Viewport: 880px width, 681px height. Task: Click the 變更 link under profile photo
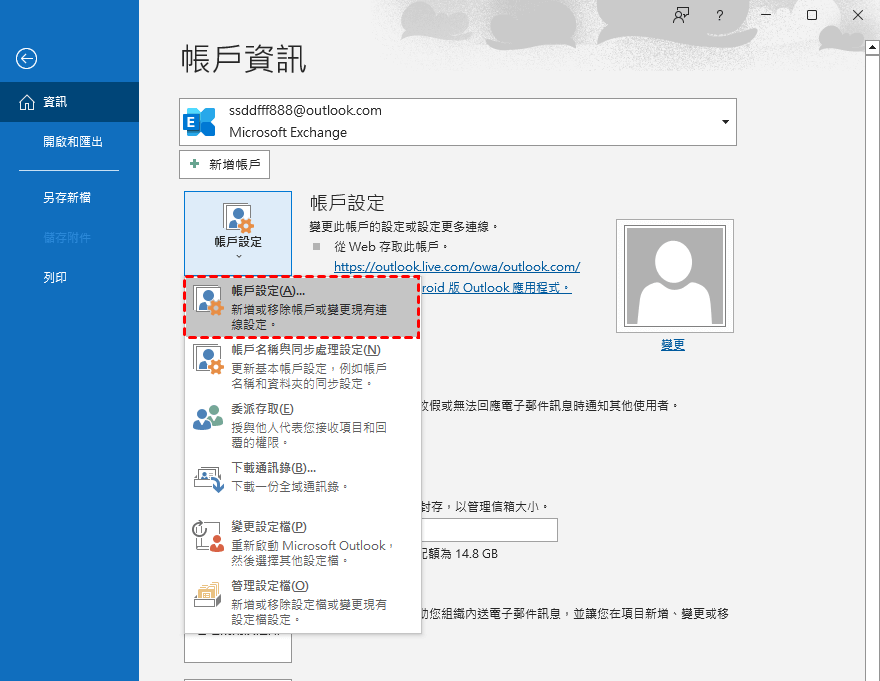673,345
